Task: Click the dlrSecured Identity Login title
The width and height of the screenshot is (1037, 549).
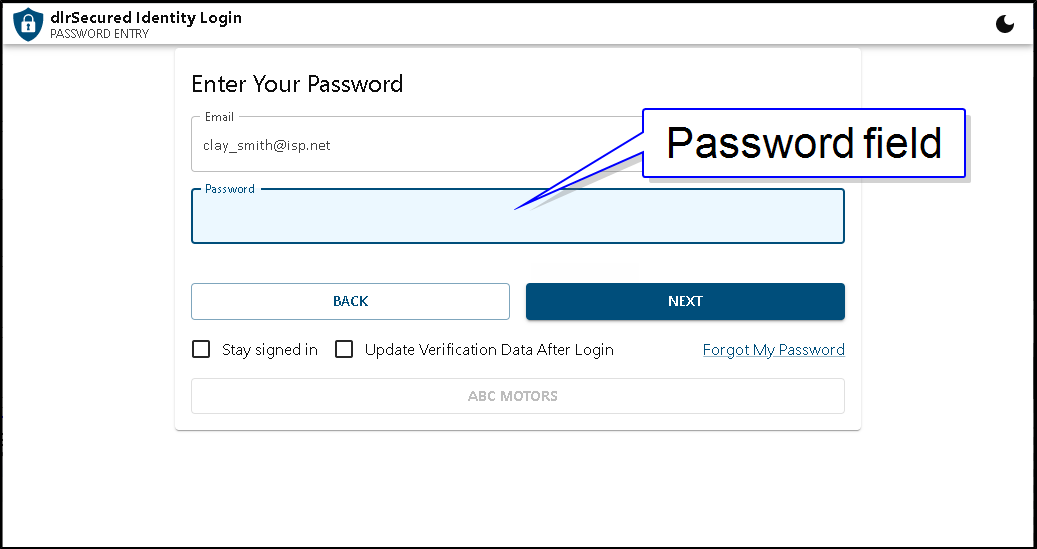Action: pyautogui.click(x=146, y=17)
